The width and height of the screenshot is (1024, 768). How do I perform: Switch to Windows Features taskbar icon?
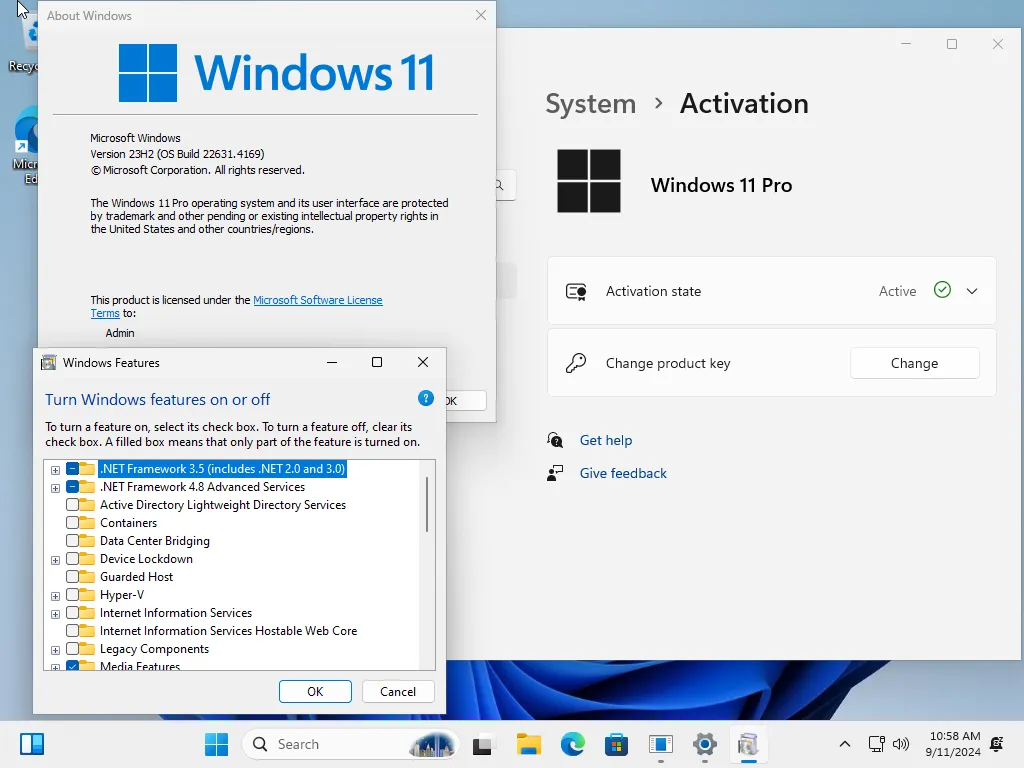(748, 744)
